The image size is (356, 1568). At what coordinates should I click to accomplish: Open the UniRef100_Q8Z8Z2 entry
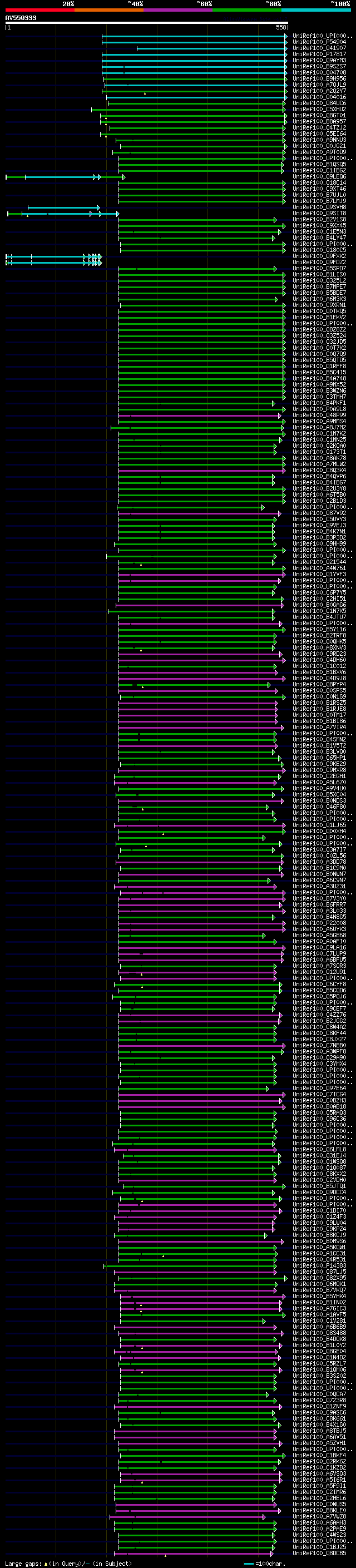tap(319, 329)
